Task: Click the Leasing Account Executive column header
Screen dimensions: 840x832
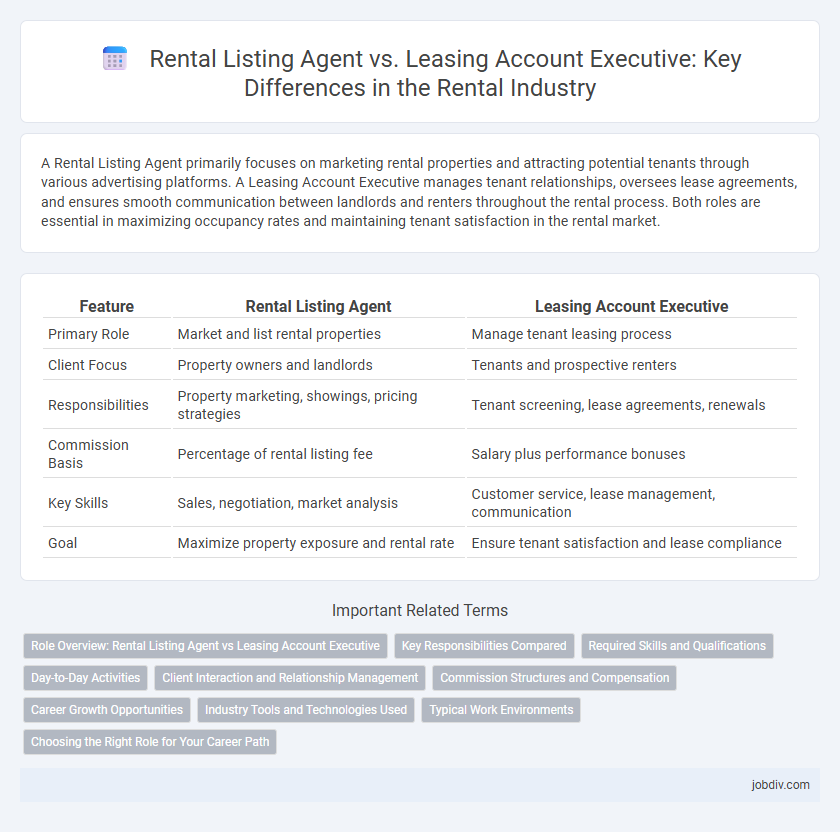Action: (632, 306)
